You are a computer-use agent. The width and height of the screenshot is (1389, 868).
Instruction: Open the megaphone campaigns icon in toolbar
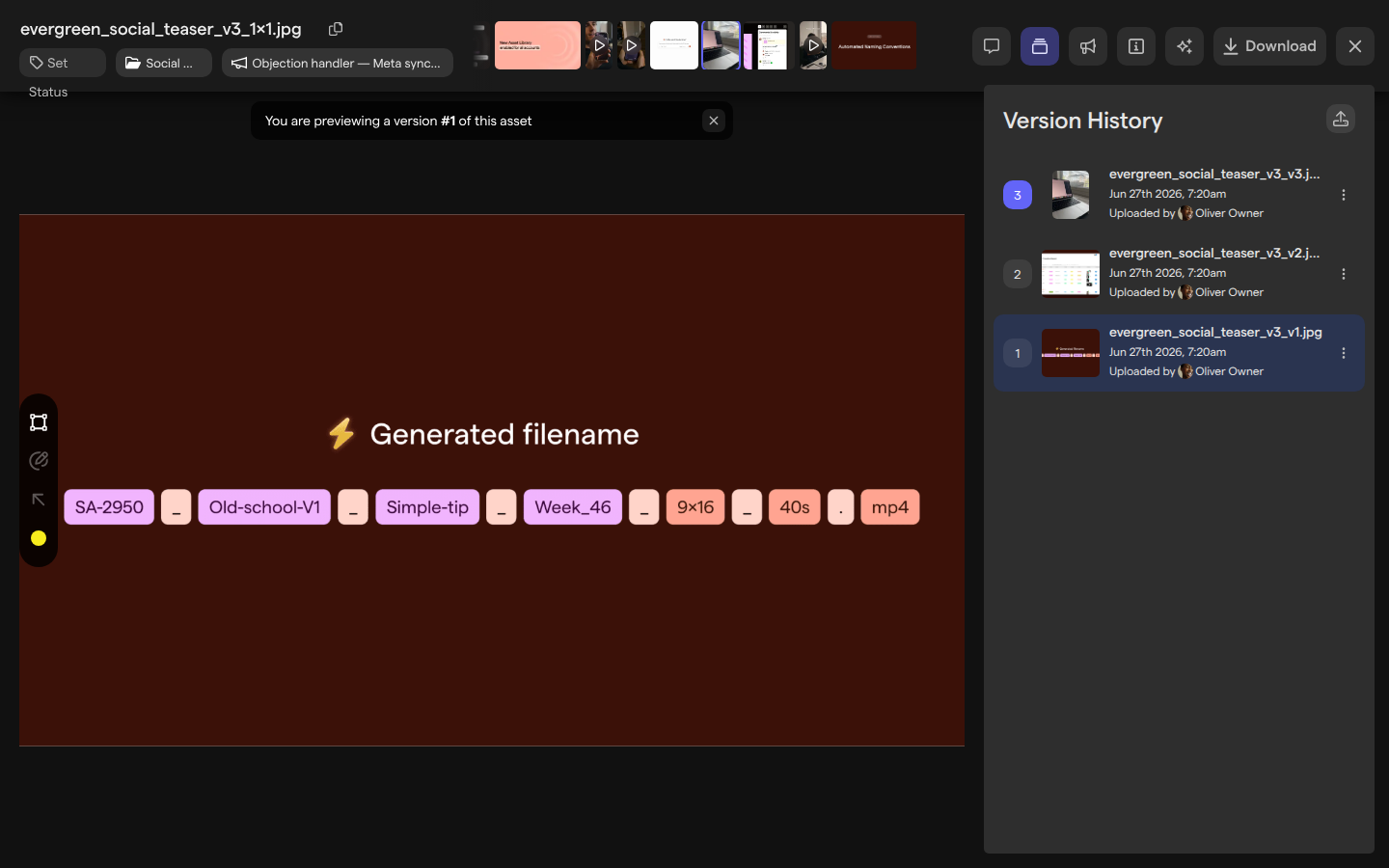point(1088,46)
